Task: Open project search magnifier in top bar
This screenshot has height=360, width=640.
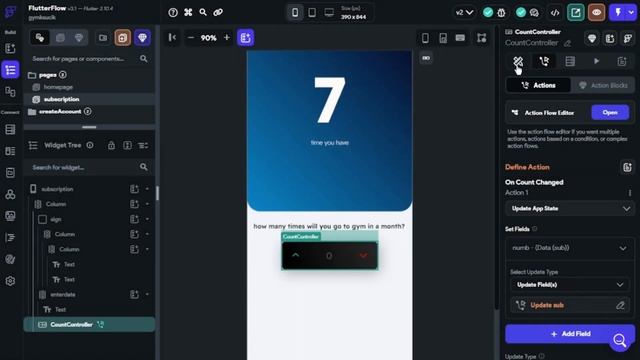Action: click(203, 13)
